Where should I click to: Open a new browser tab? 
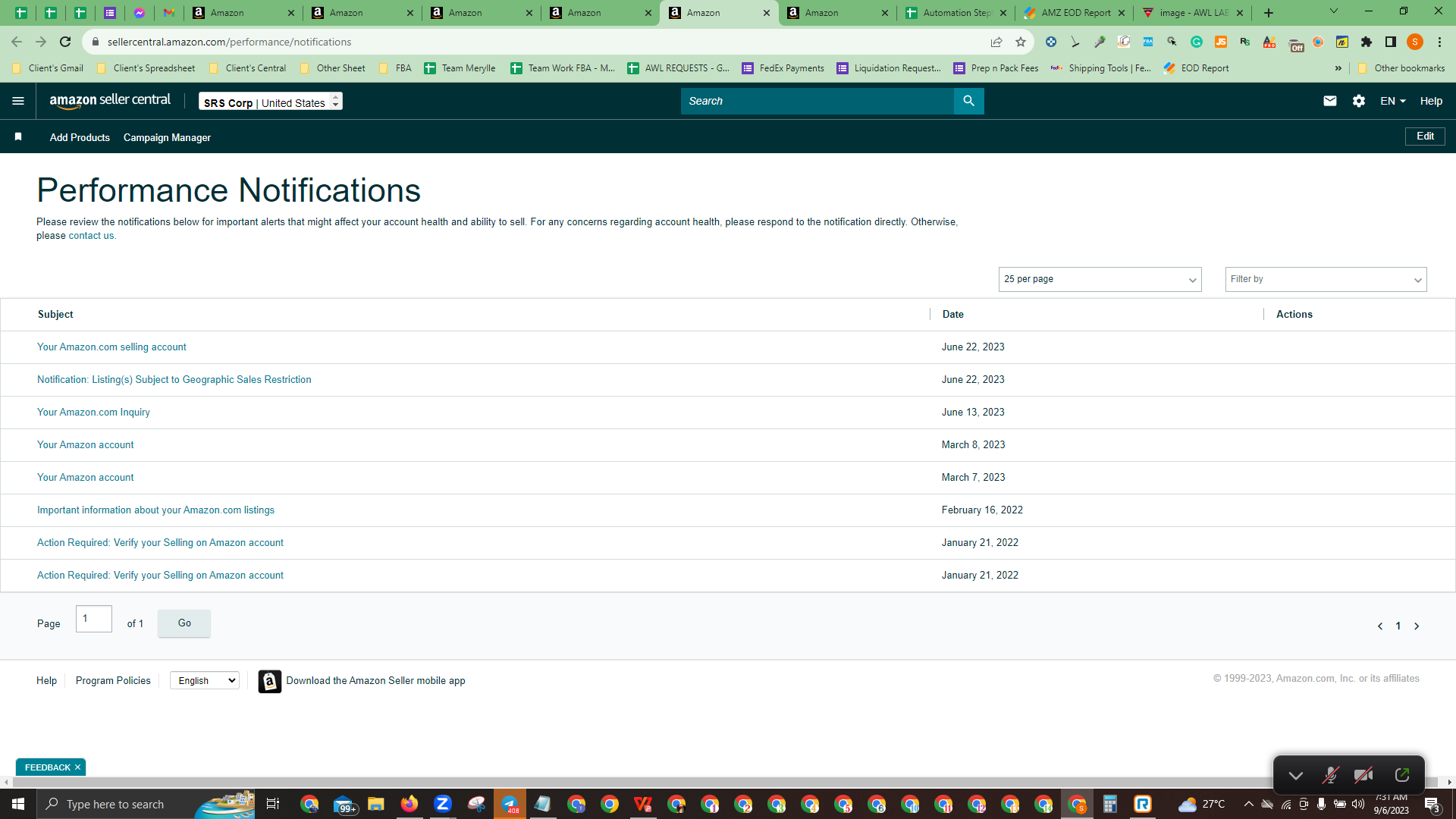pos(1269,13)
